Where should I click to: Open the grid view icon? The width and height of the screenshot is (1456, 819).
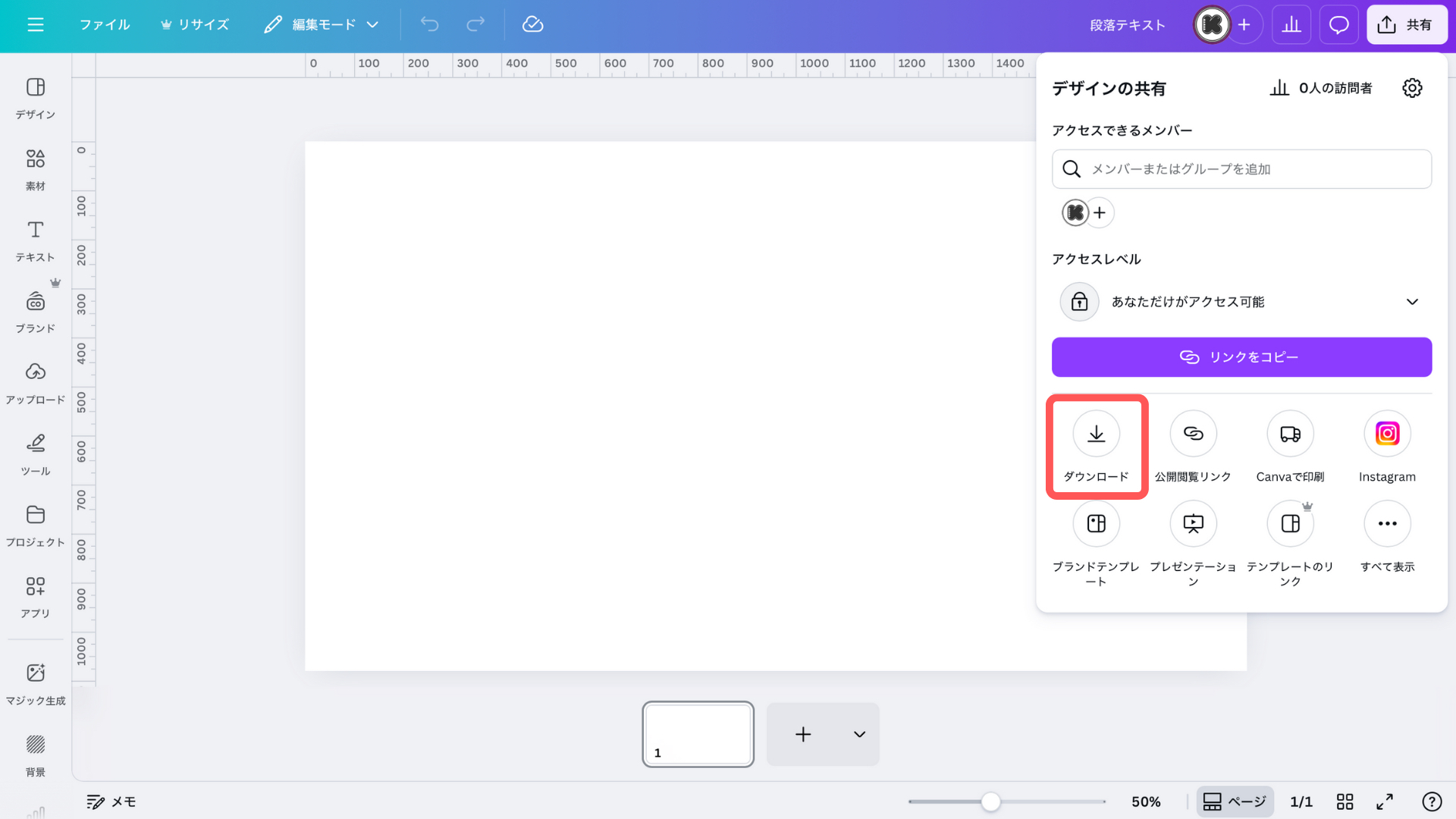[x=1345, y=802]
